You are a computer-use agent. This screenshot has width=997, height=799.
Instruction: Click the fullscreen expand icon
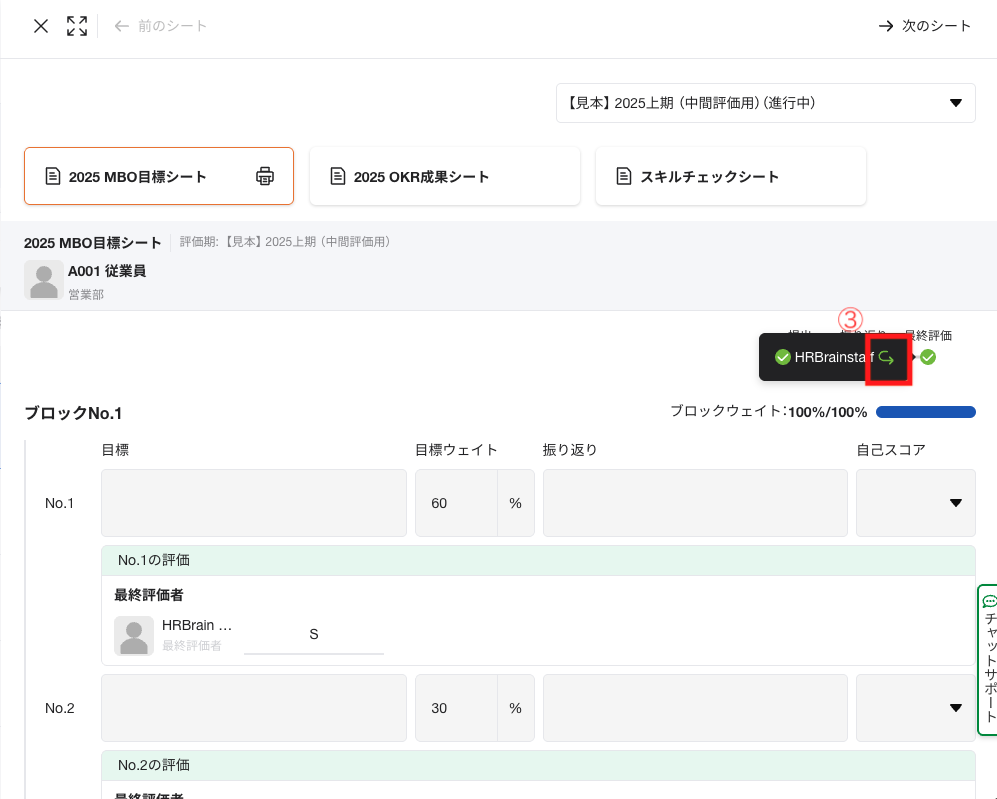click(77, 26)
